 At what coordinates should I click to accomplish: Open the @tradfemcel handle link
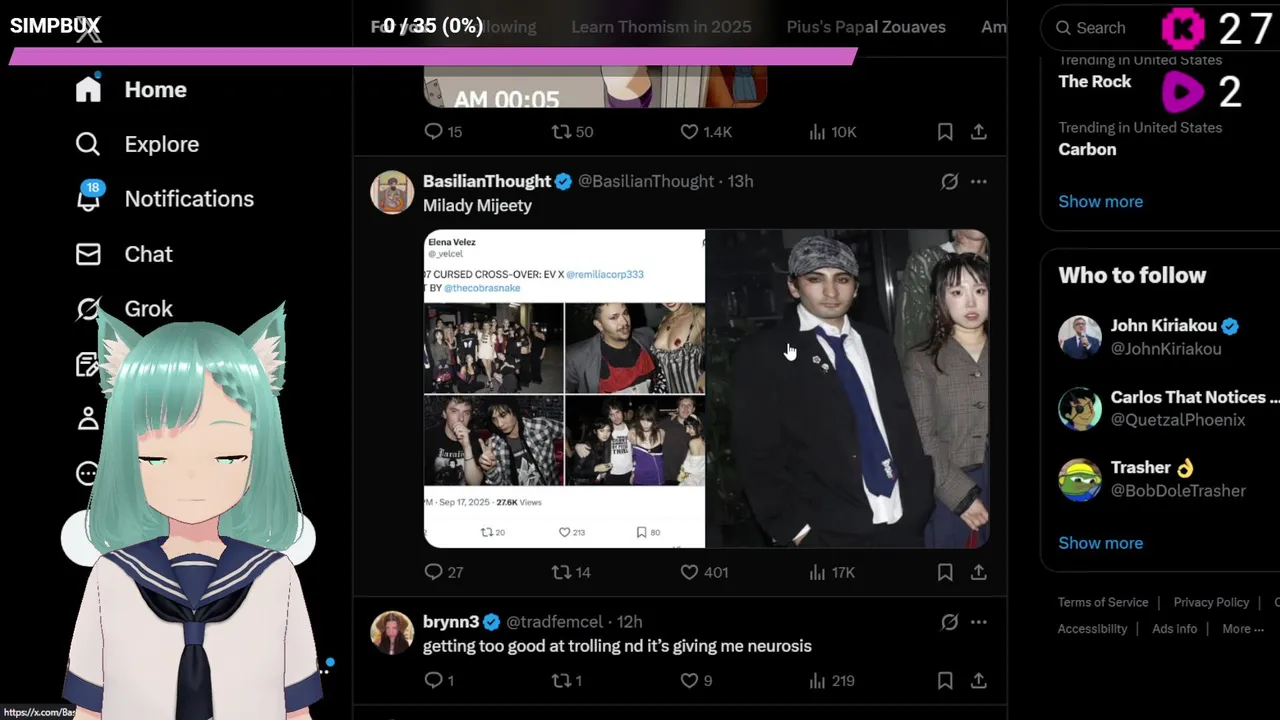coord(553,622)
